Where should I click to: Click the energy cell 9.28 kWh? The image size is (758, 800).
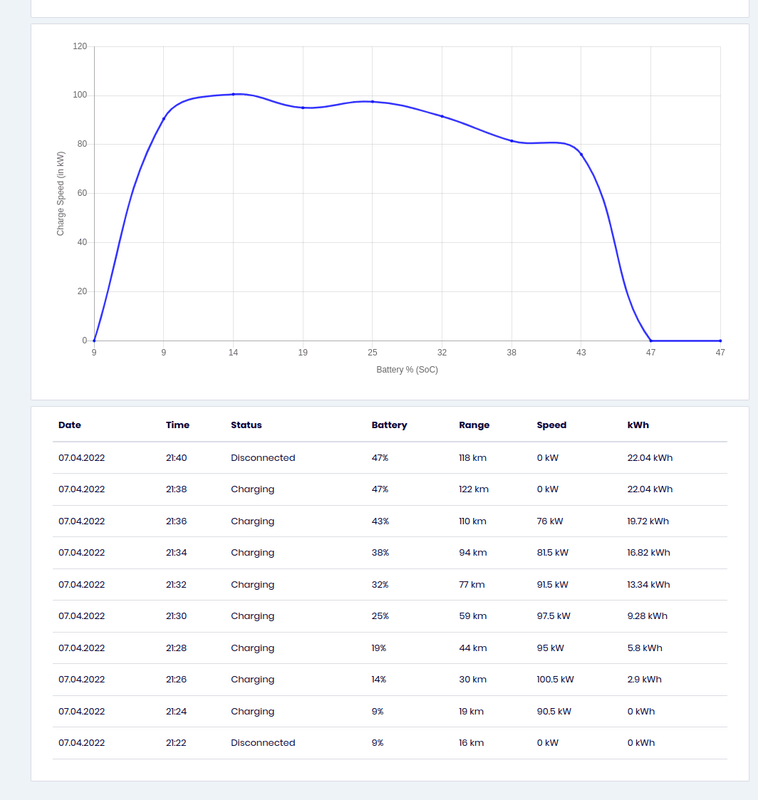[x=647, y=616]
